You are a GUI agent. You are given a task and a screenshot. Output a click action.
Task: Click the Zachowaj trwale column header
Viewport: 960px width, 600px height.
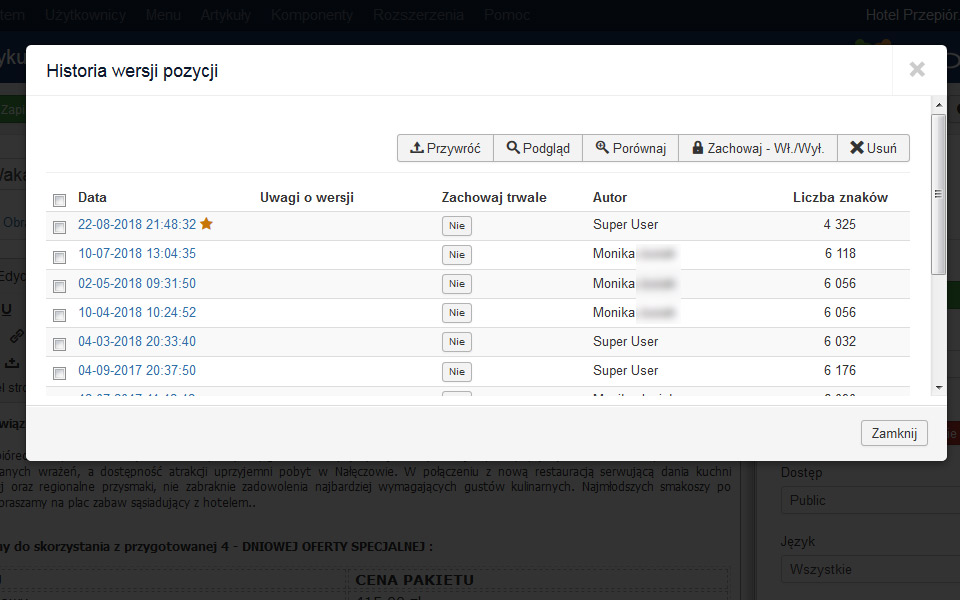(494, 197)
